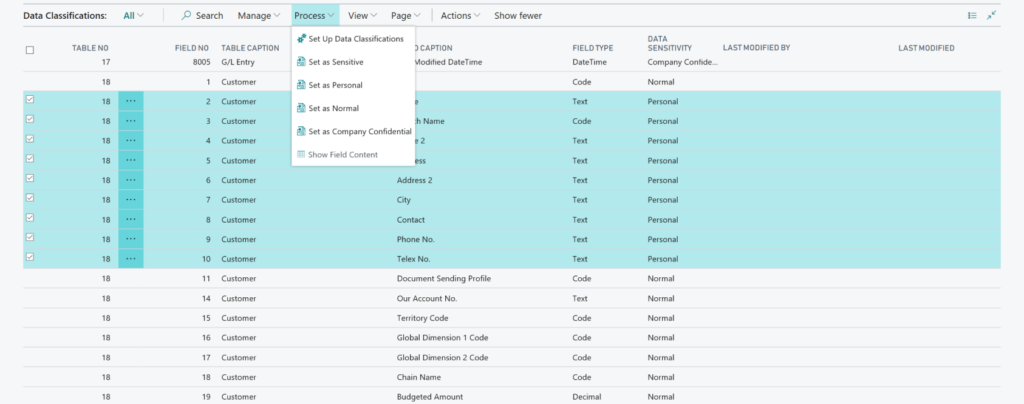
Task: Open the Manage dropdown menu
Action: coord(259,16)
